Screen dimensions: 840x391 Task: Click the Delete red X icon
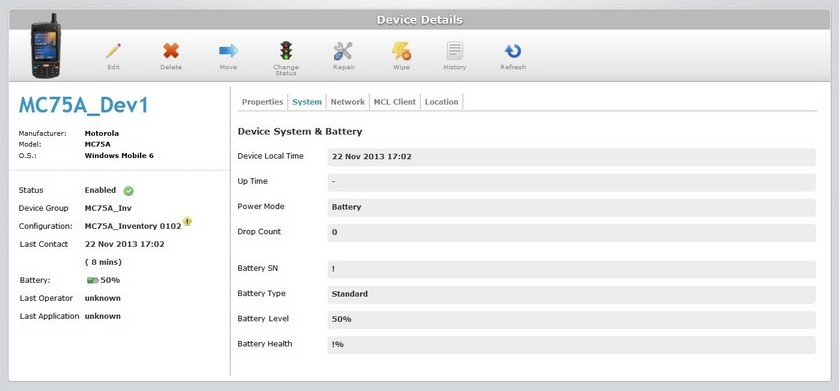171,51
